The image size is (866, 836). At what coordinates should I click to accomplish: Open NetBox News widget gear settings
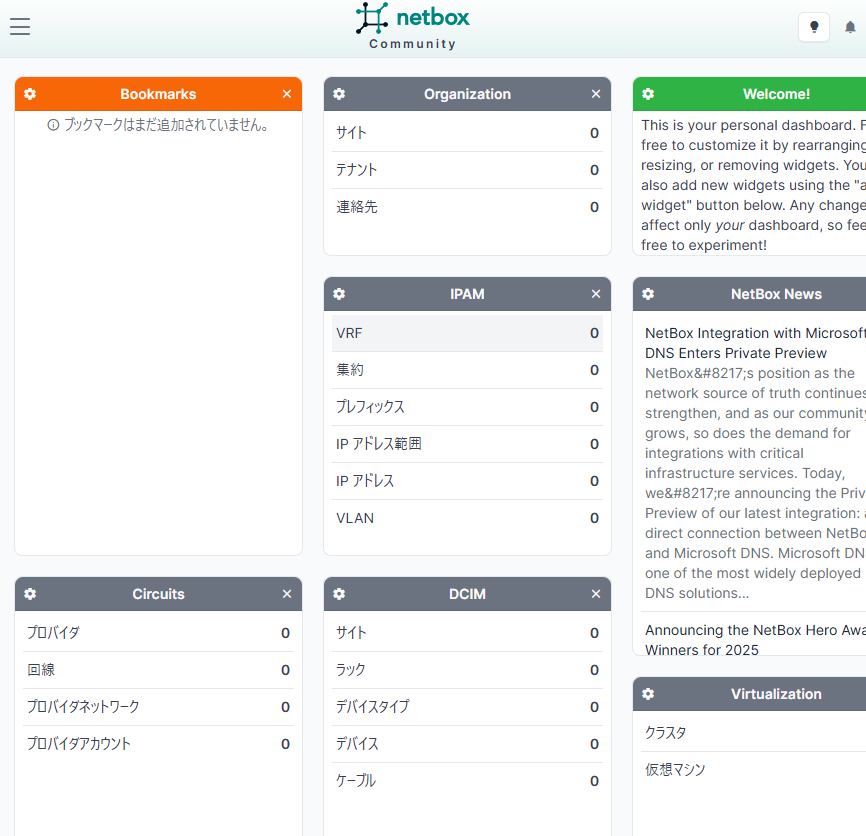click(648, 294)
